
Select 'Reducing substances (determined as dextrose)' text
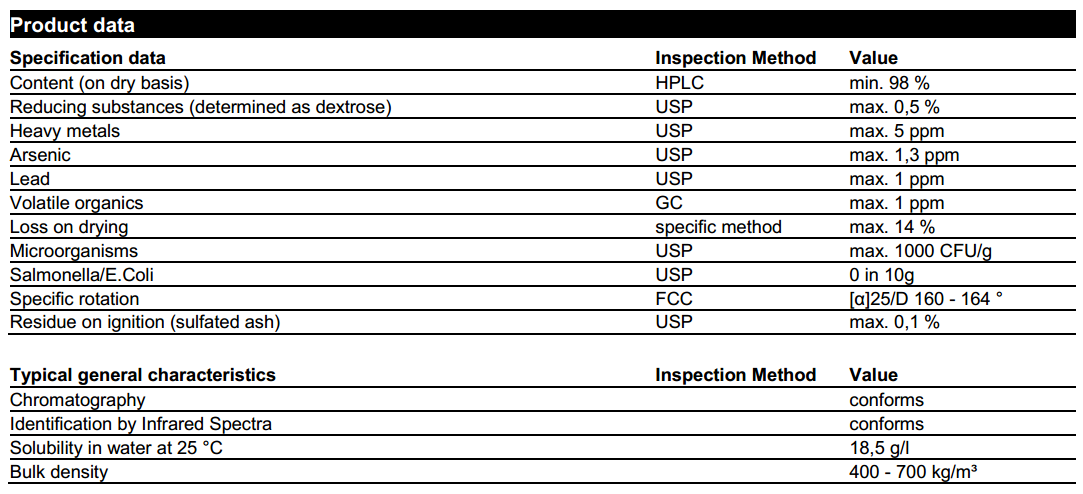click(200, 107)
